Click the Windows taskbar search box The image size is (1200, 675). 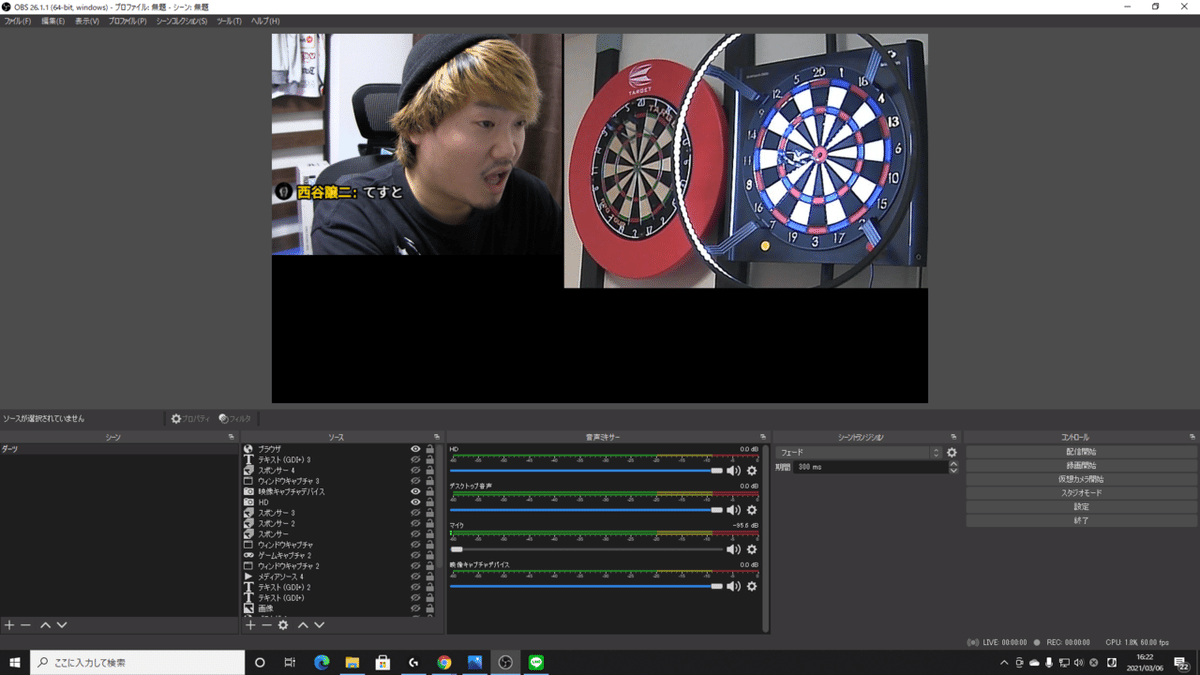138,662
